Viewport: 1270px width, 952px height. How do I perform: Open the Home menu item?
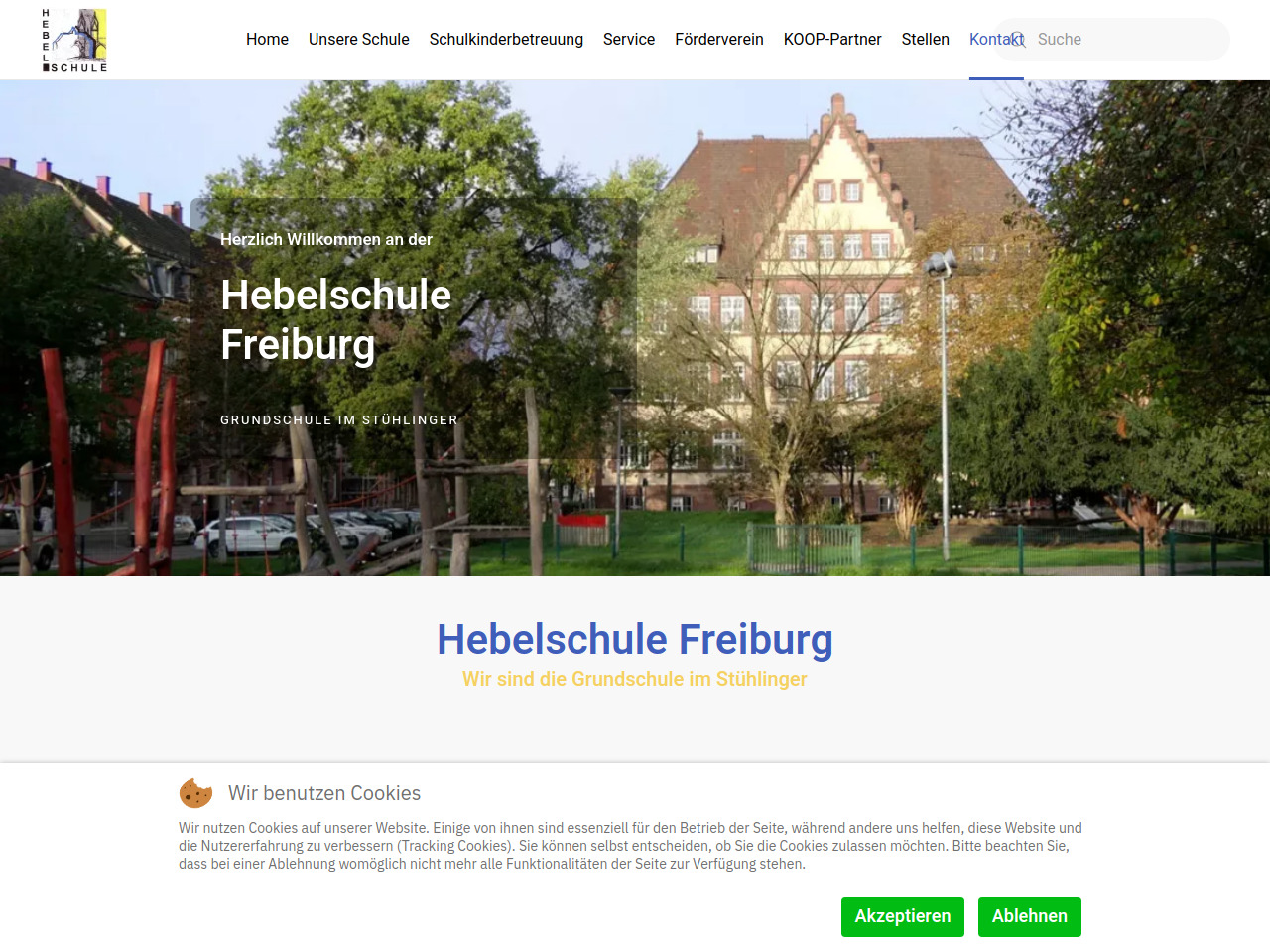267,40
